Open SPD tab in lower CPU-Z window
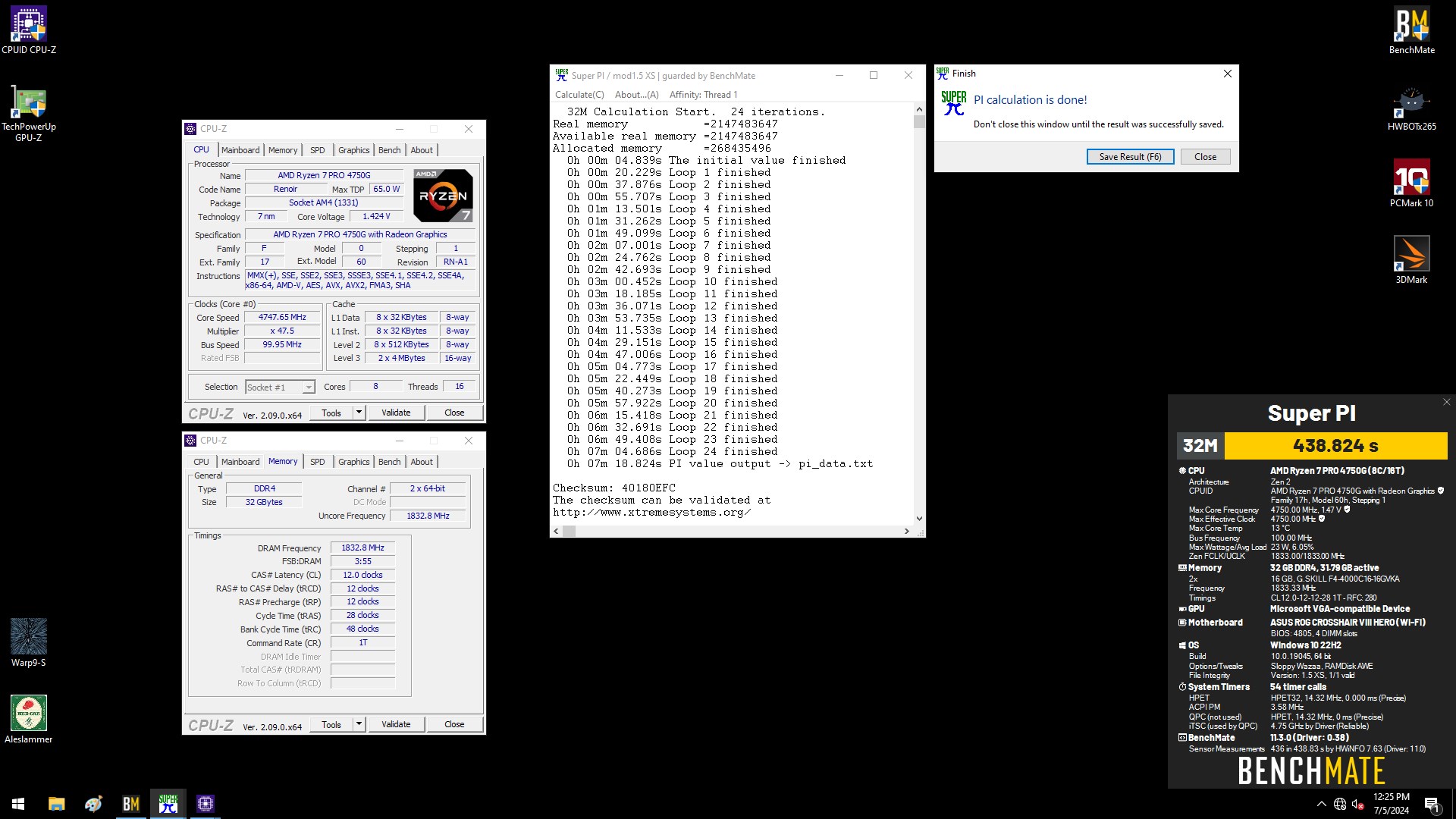Image resolution: width=1456 pixels, height=819 pixels. click(x=318, y=462)
